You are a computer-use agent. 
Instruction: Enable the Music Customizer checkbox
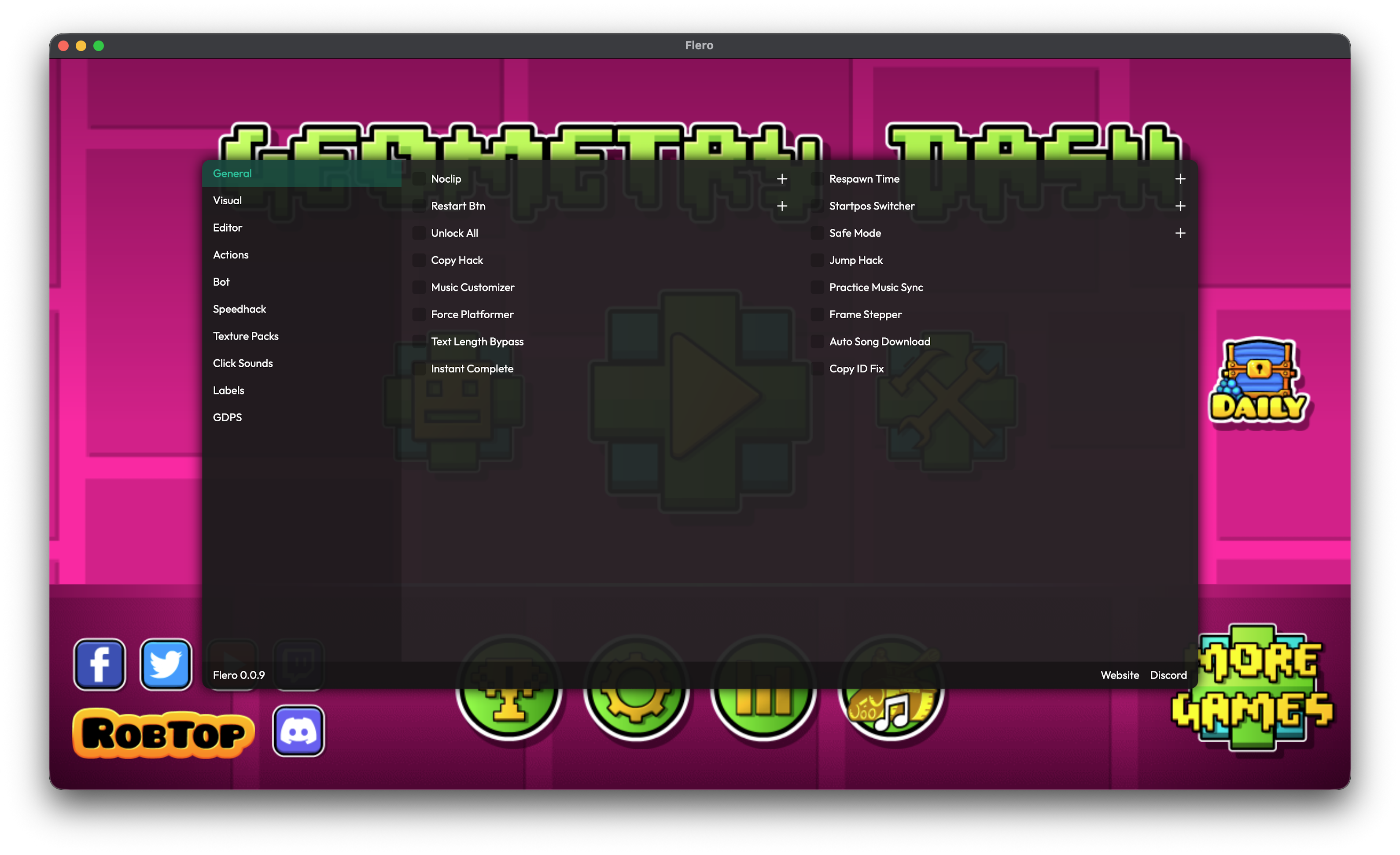click(419, 287)
